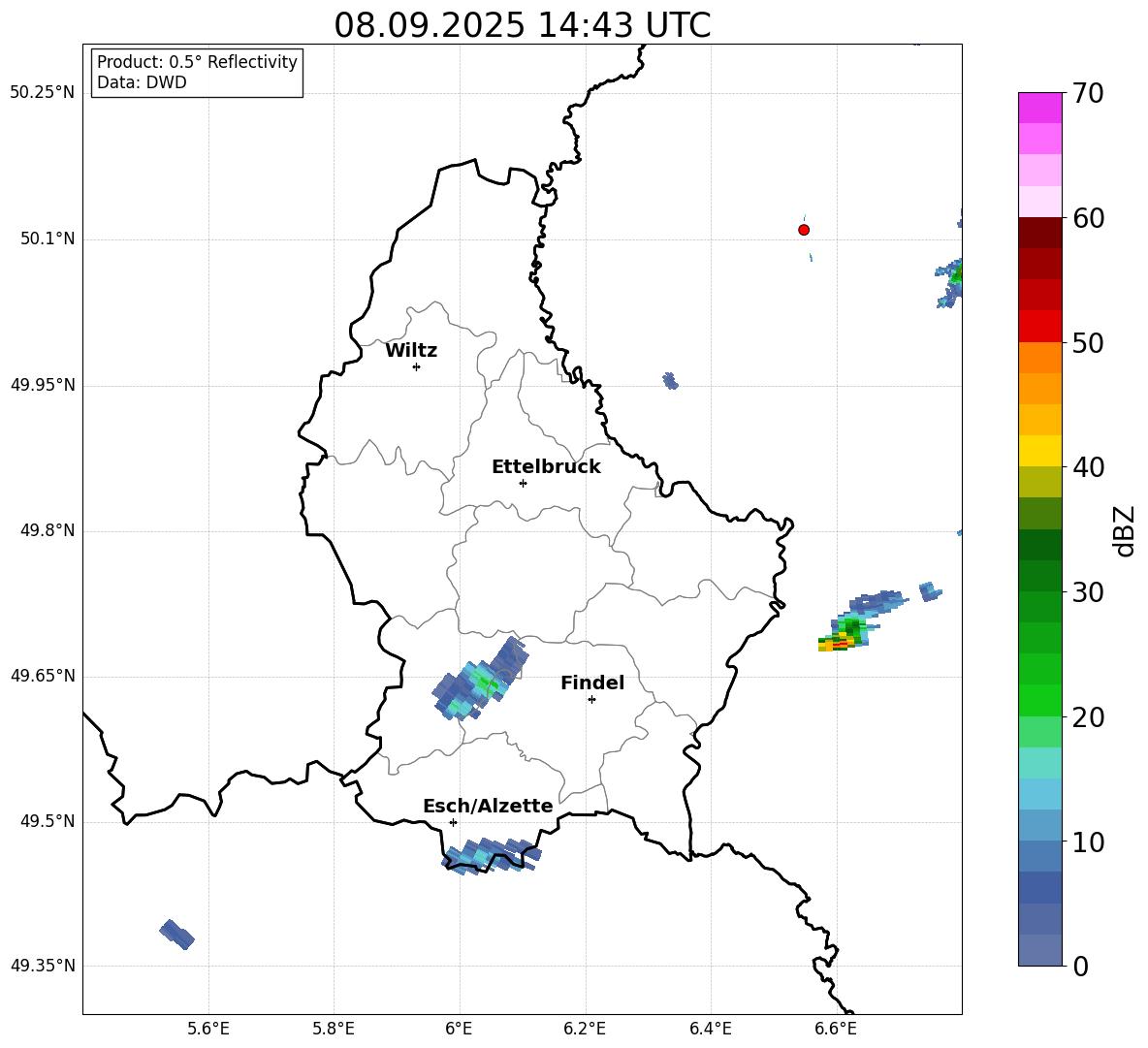Click the 10 colorbar tick label

[1088, 842]
